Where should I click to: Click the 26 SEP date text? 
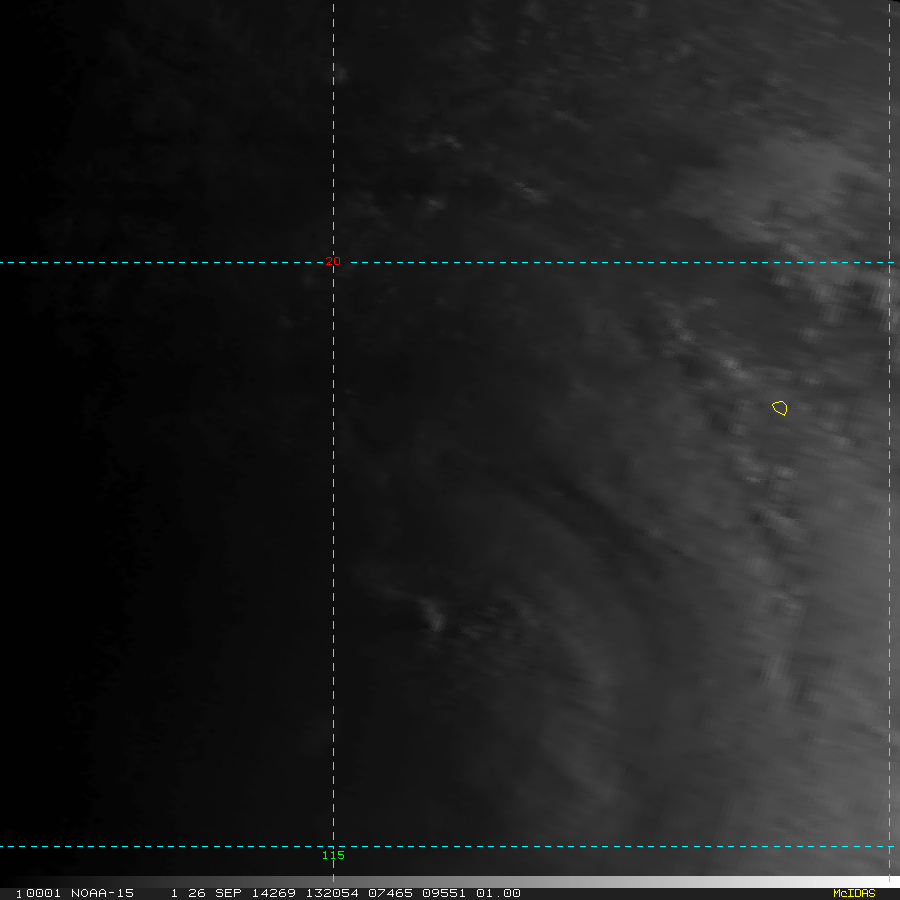[x=215, y=893]
